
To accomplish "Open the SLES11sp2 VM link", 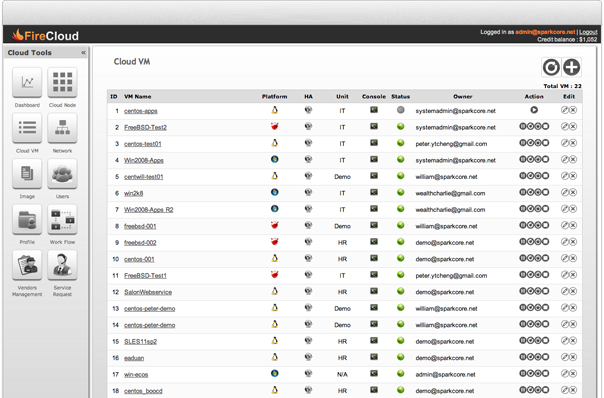I will (140, 342).
